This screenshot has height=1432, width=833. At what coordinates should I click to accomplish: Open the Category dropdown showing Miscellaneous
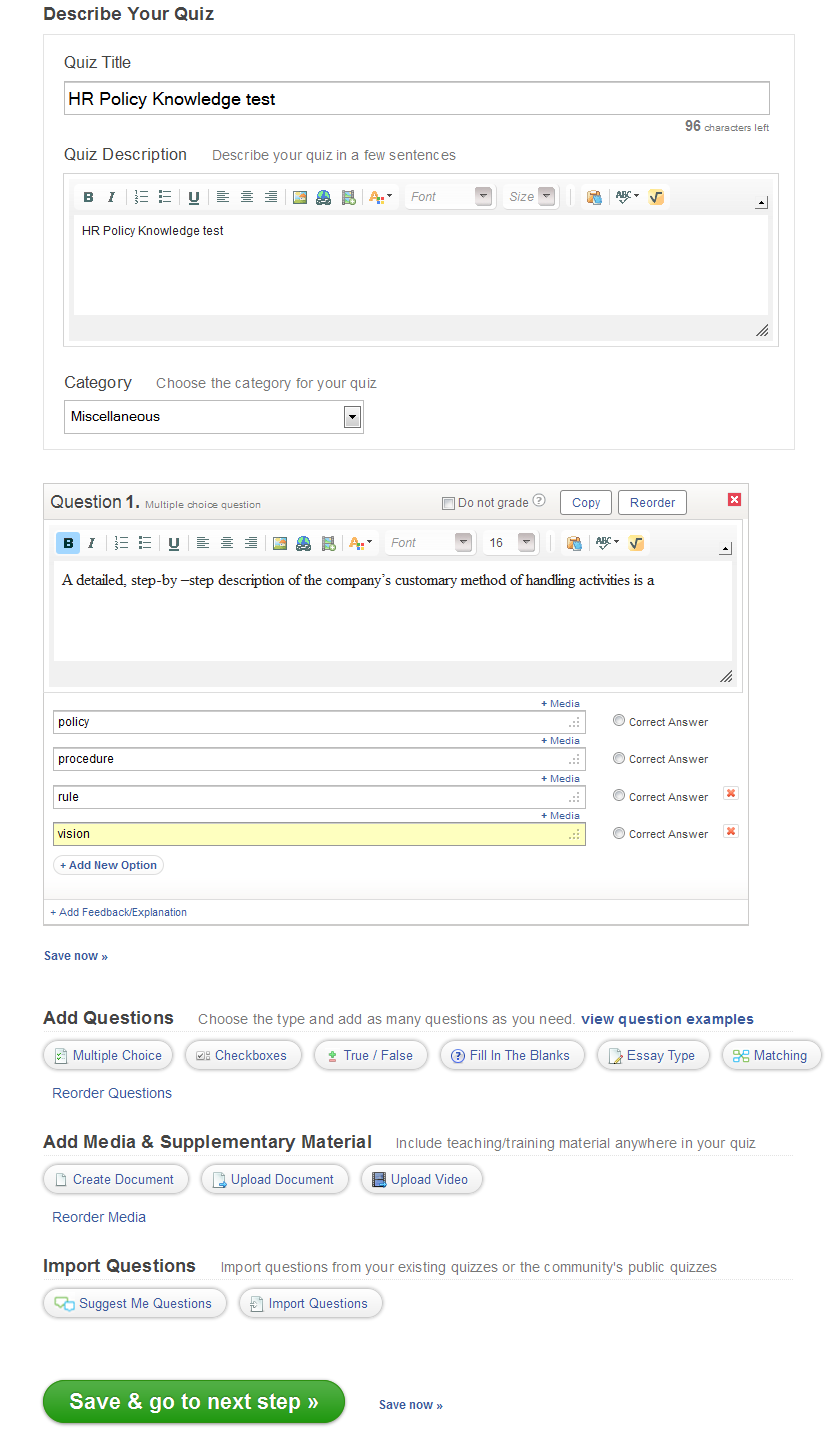click(x=351, y=417)
